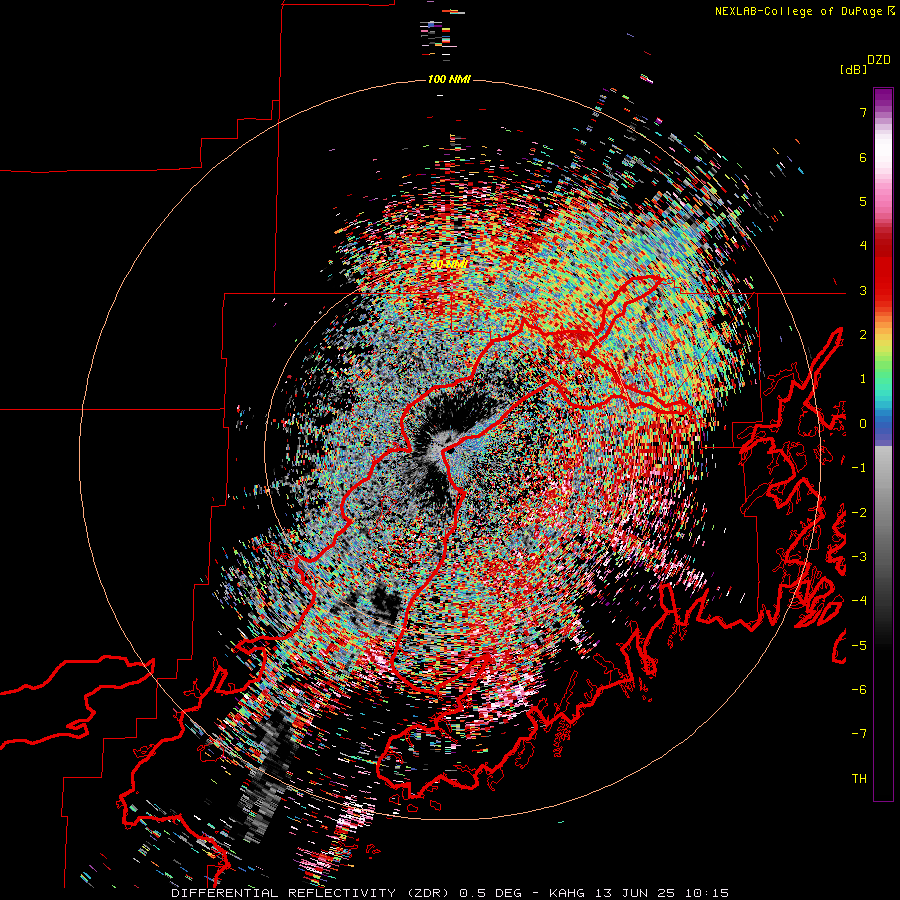Viewport: 900px width, 900px height.
Task: Select the 5 dB scale label
Action: (x=863, y=201)
